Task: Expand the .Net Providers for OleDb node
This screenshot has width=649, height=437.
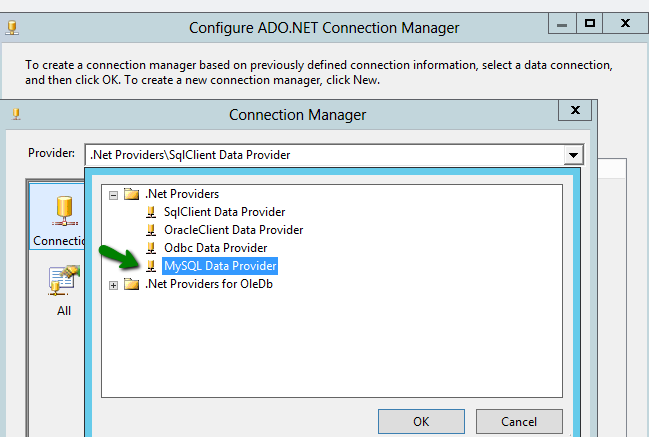Action: click(114, 284)
